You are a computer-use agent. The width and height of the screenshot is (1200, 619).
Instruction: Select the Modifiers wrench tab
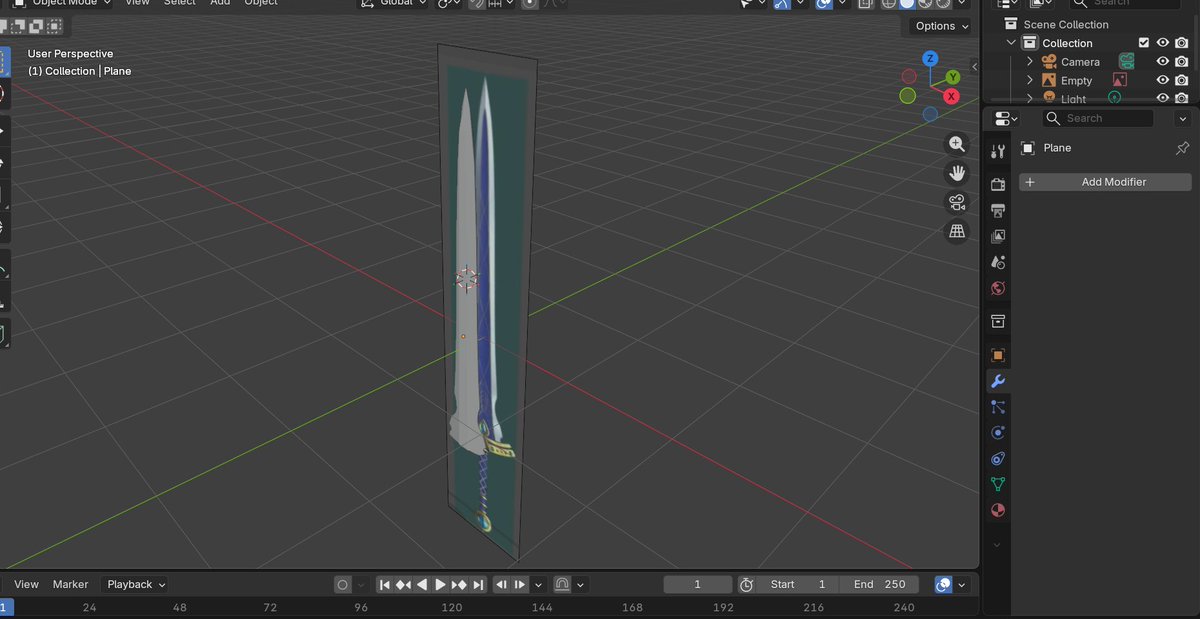point(997,381)
